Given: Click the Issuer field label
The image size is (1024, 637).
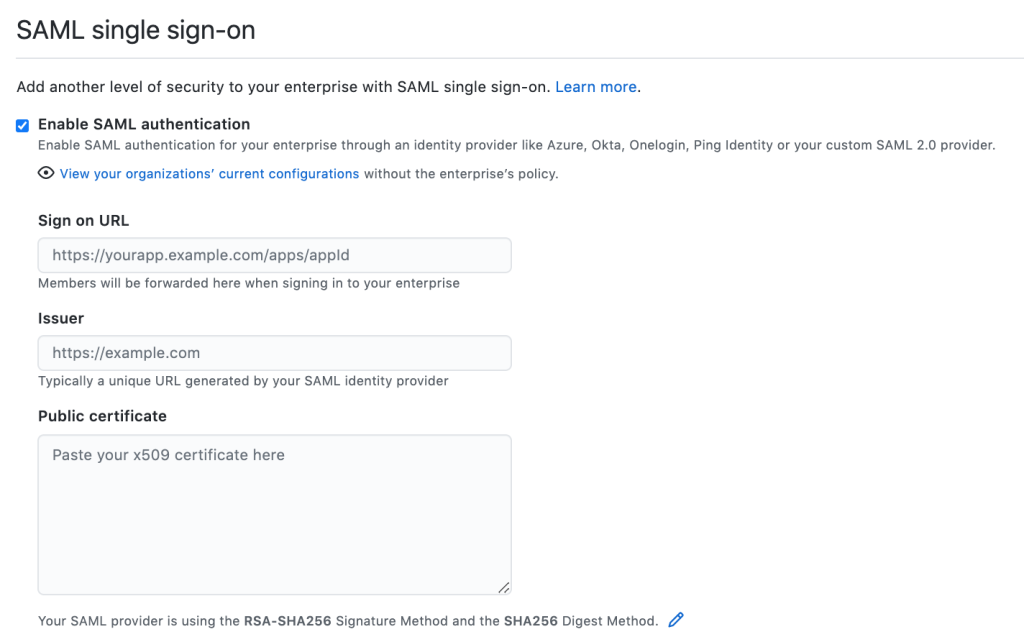Looking at the screenshot, I should pos(61,318).
